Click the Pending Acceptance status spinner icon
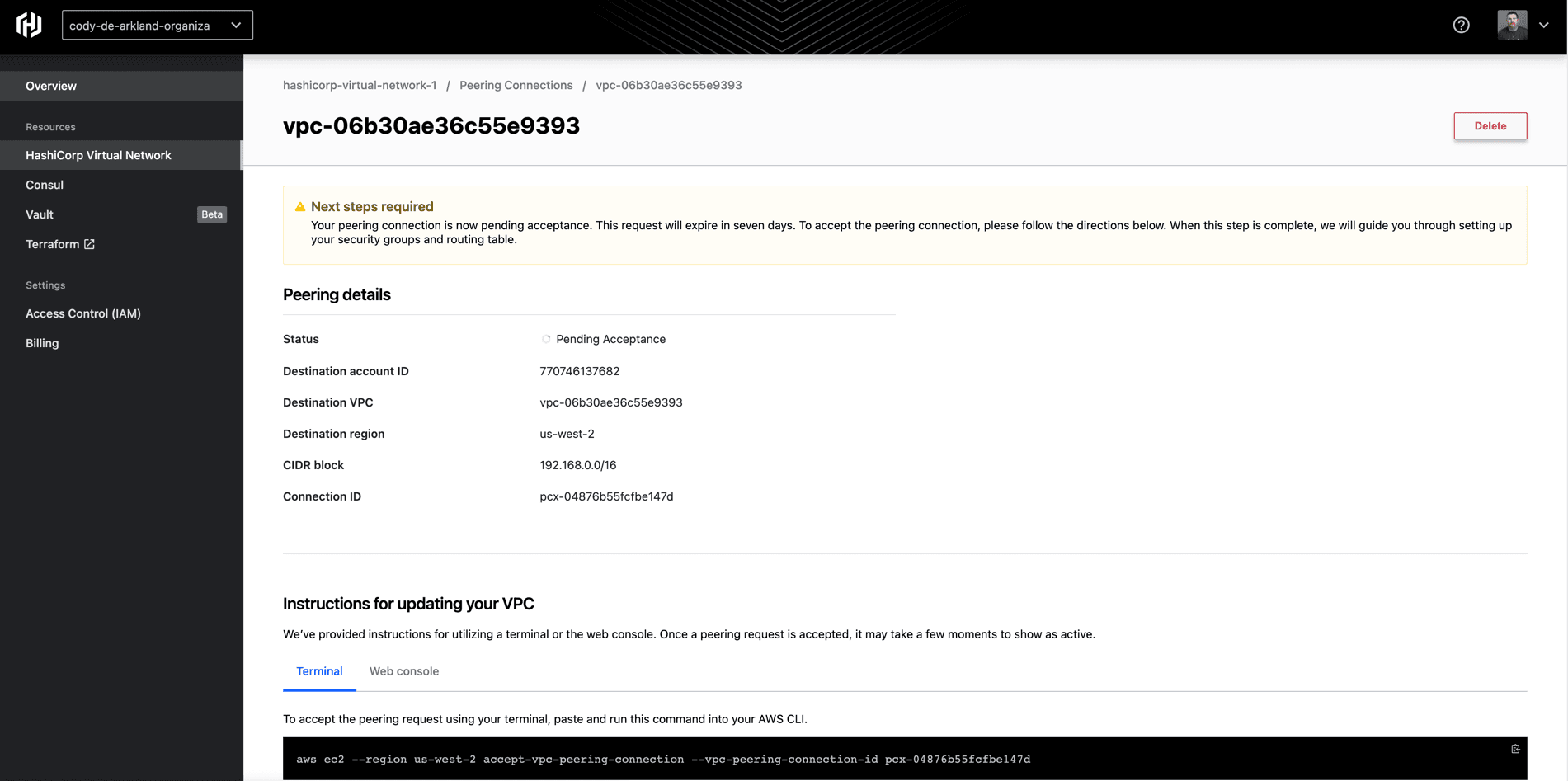 click(546, 339)
